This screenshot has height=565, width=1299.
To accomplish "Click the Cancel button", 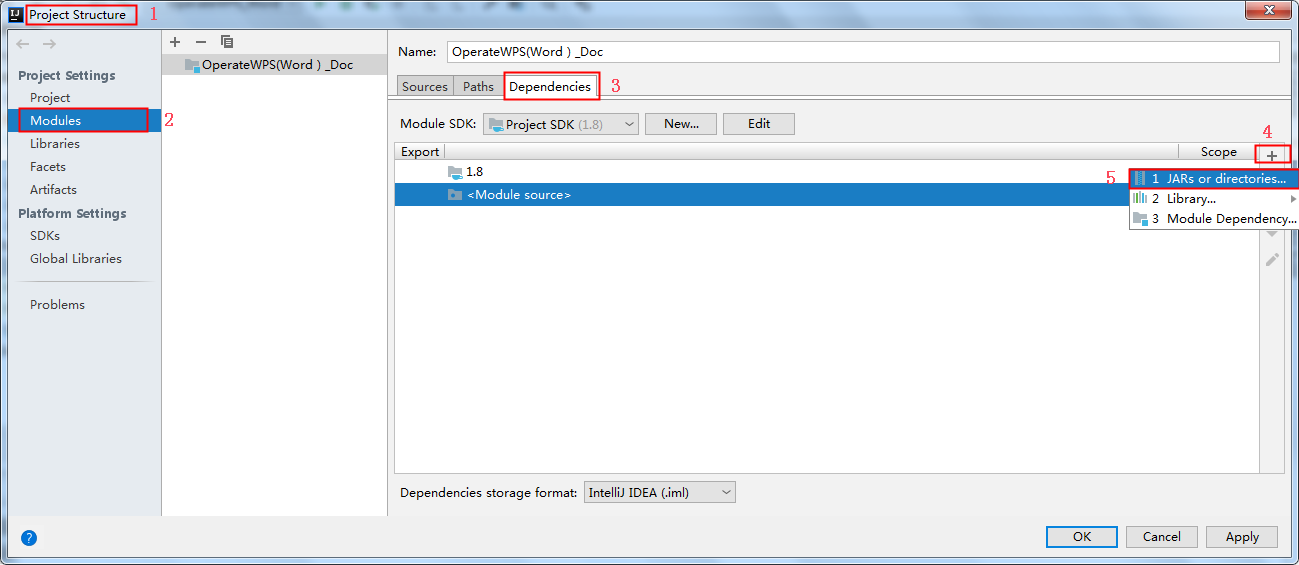I will [1161, 537].
